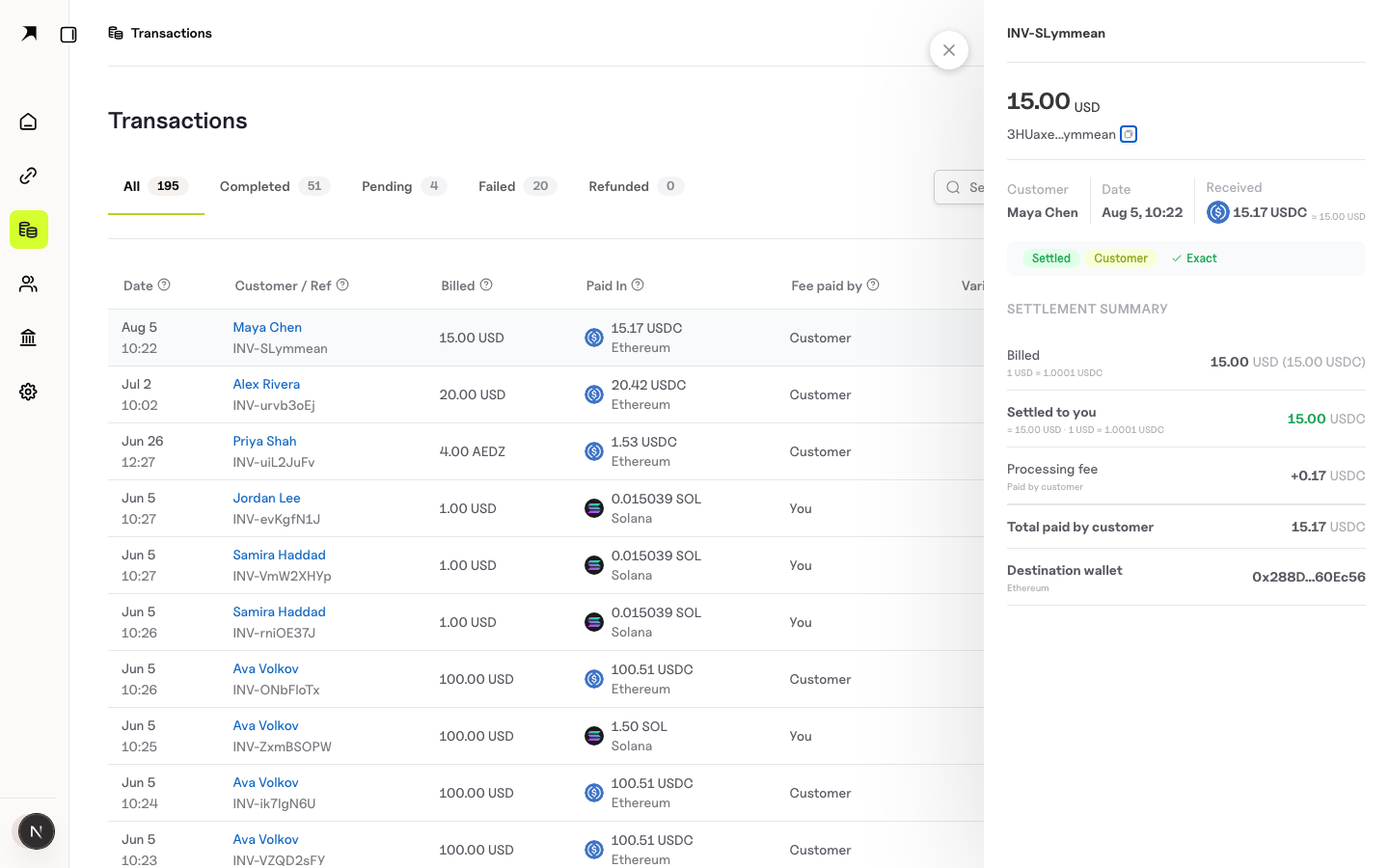Click the USDC icon in Maya Chen row

(594, 338)
